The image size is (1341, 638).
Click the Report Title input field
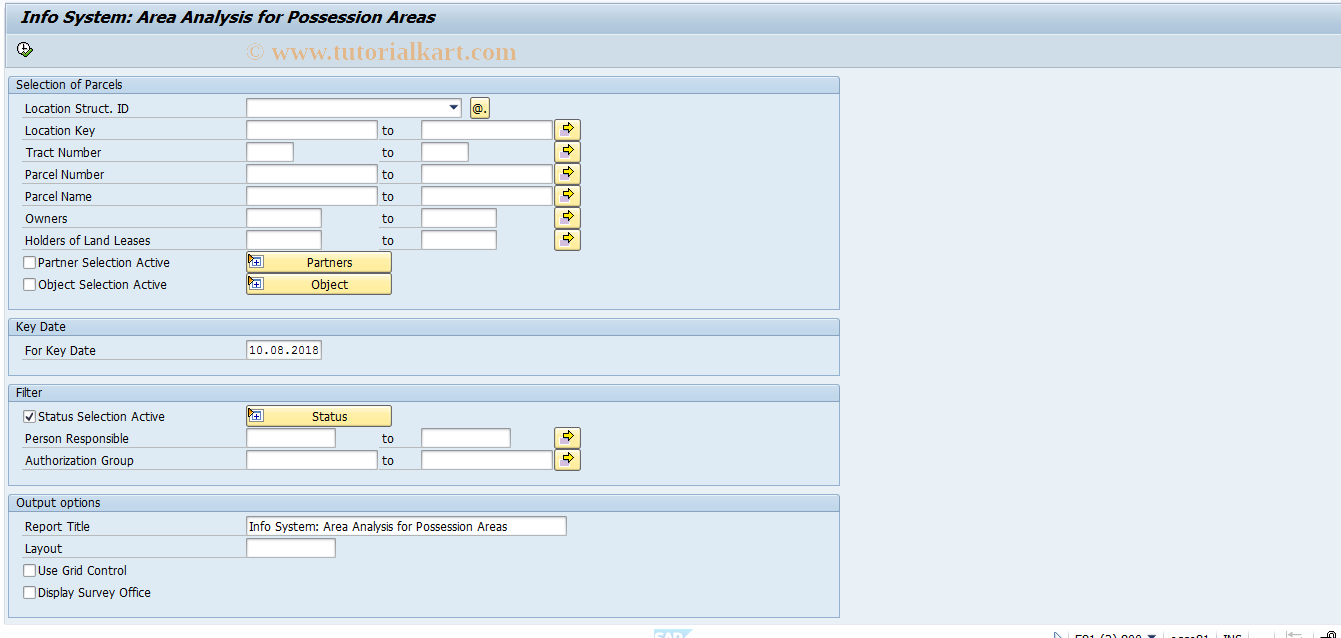[x=406, y=526]
